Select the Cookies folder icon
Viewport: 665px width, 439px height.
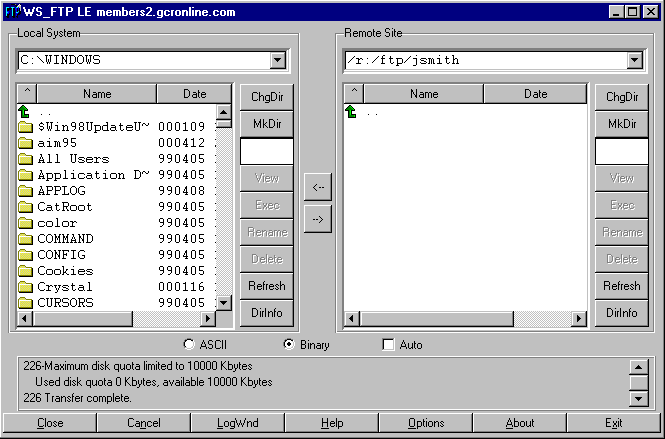[x=25, y=271]
